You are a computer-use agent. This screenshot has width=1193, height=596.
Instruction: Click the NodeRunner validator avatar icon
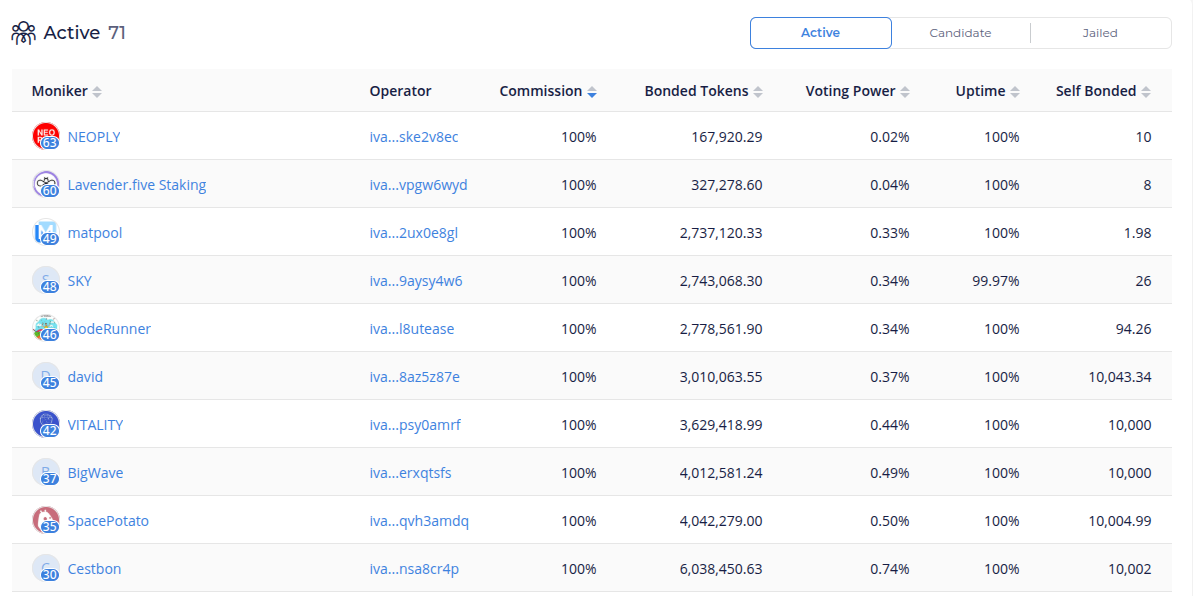(x=46, y=329)
